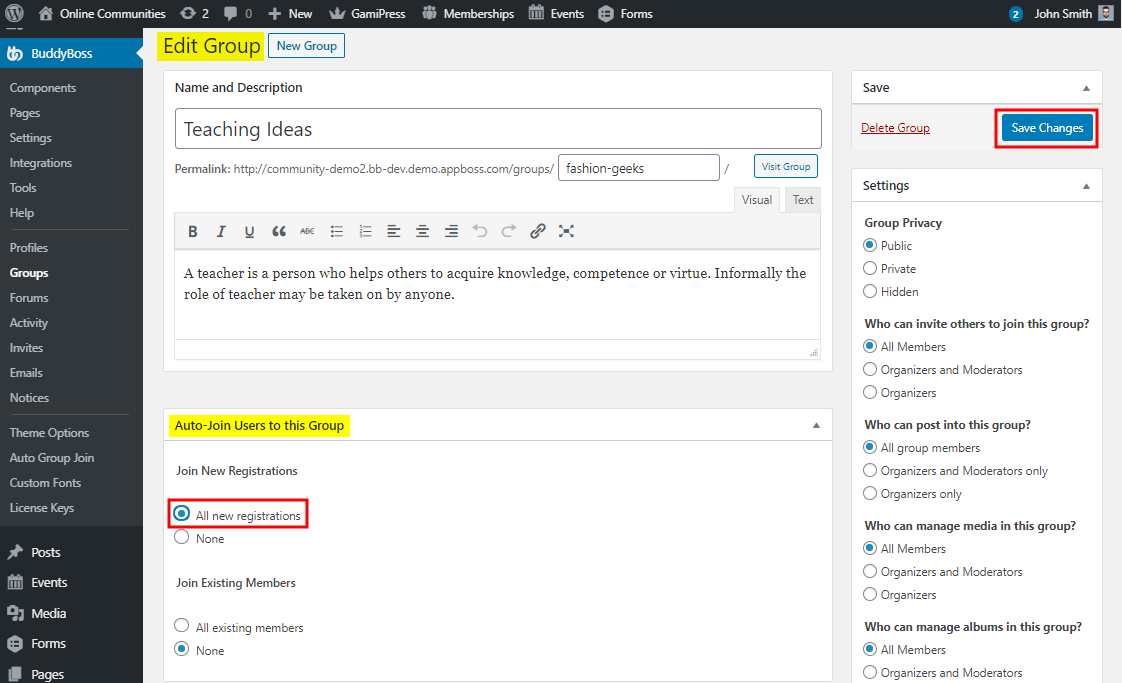Screen dimensions: 1122x683
Task: Collapse the Settings panel
Action: point(1086,186)
